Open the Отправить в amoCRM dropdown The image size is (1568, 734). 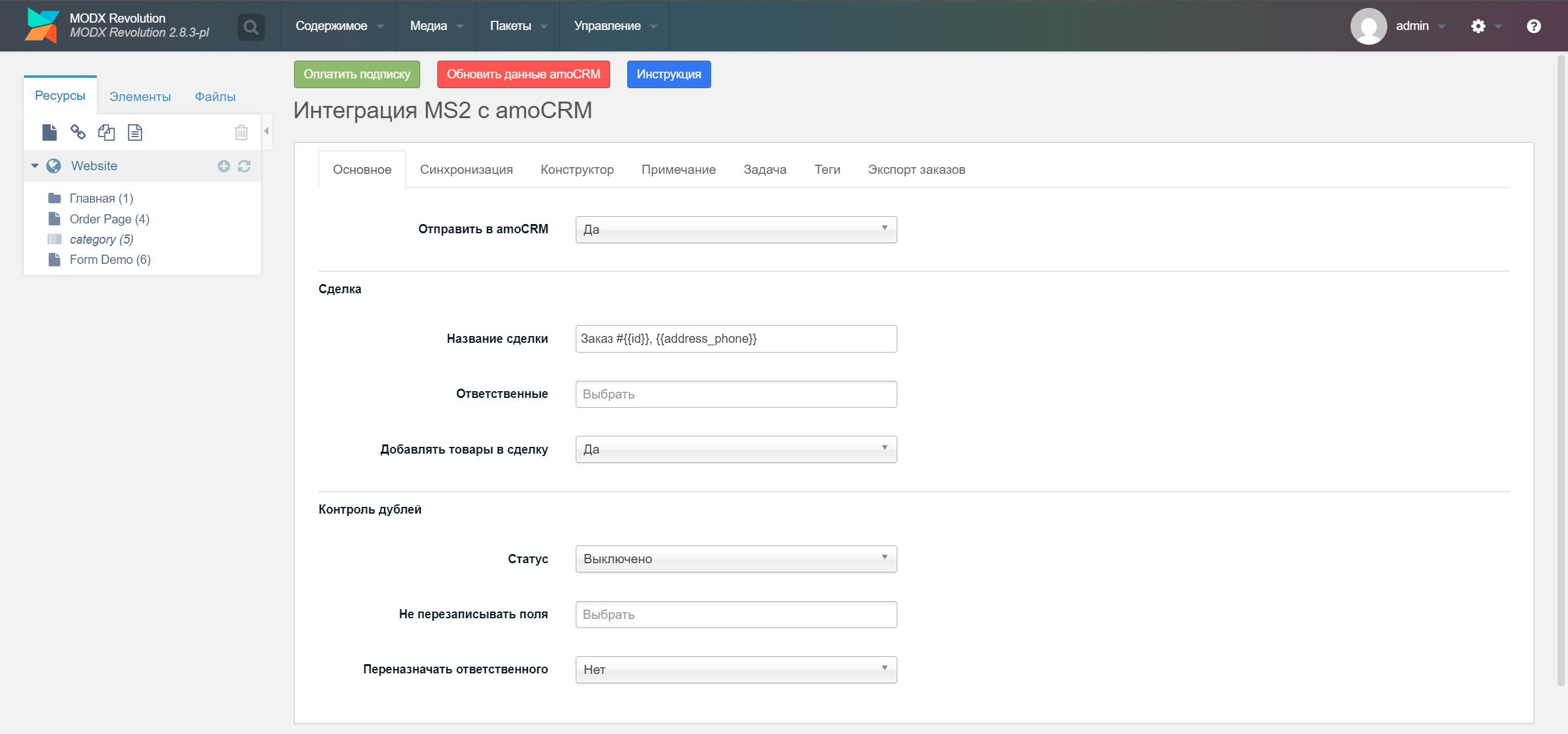pos(736,230)
